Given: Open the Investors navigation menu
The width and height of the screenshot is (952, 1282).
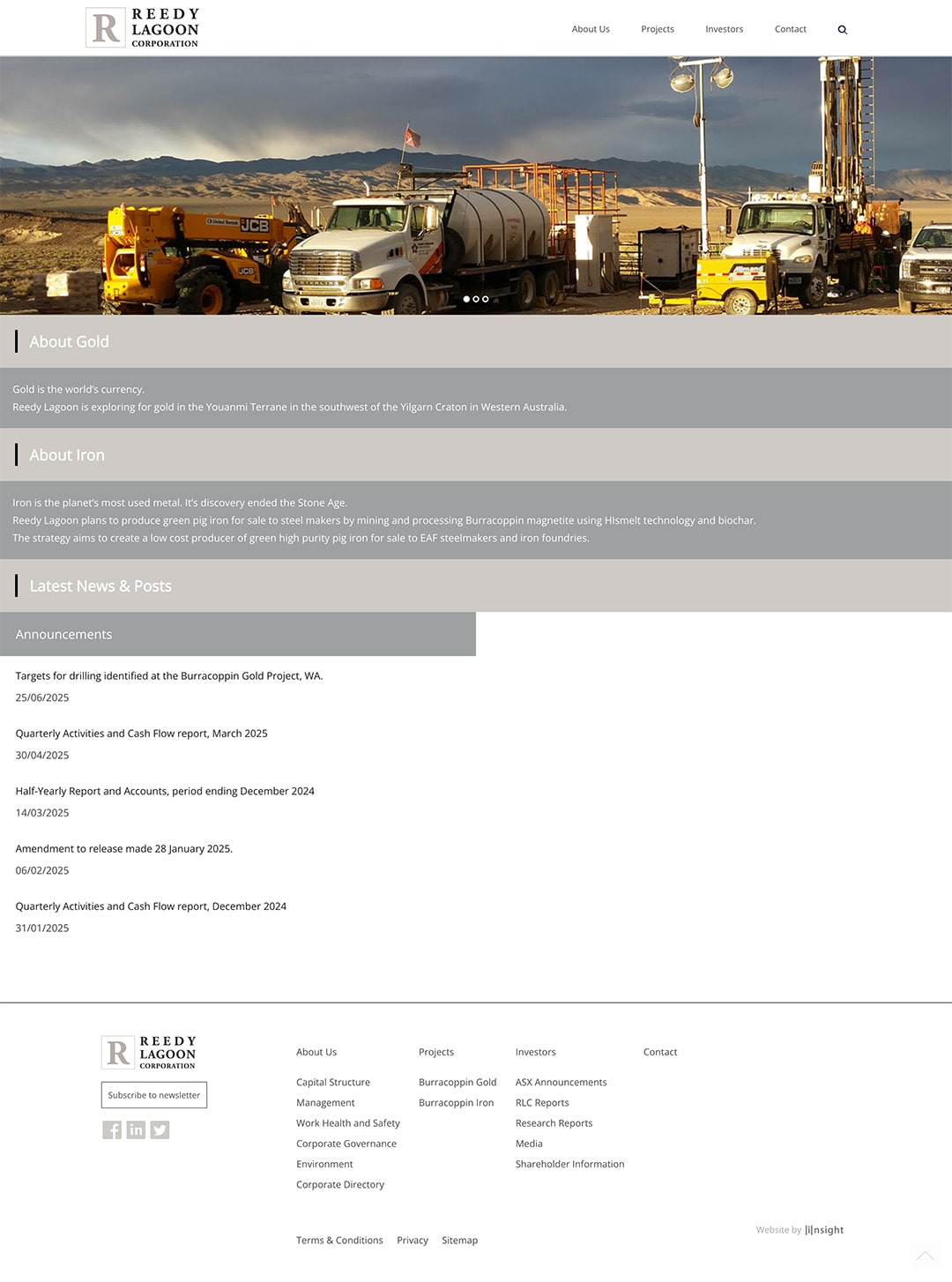Looking at the screenshot, I should point(724,29).
